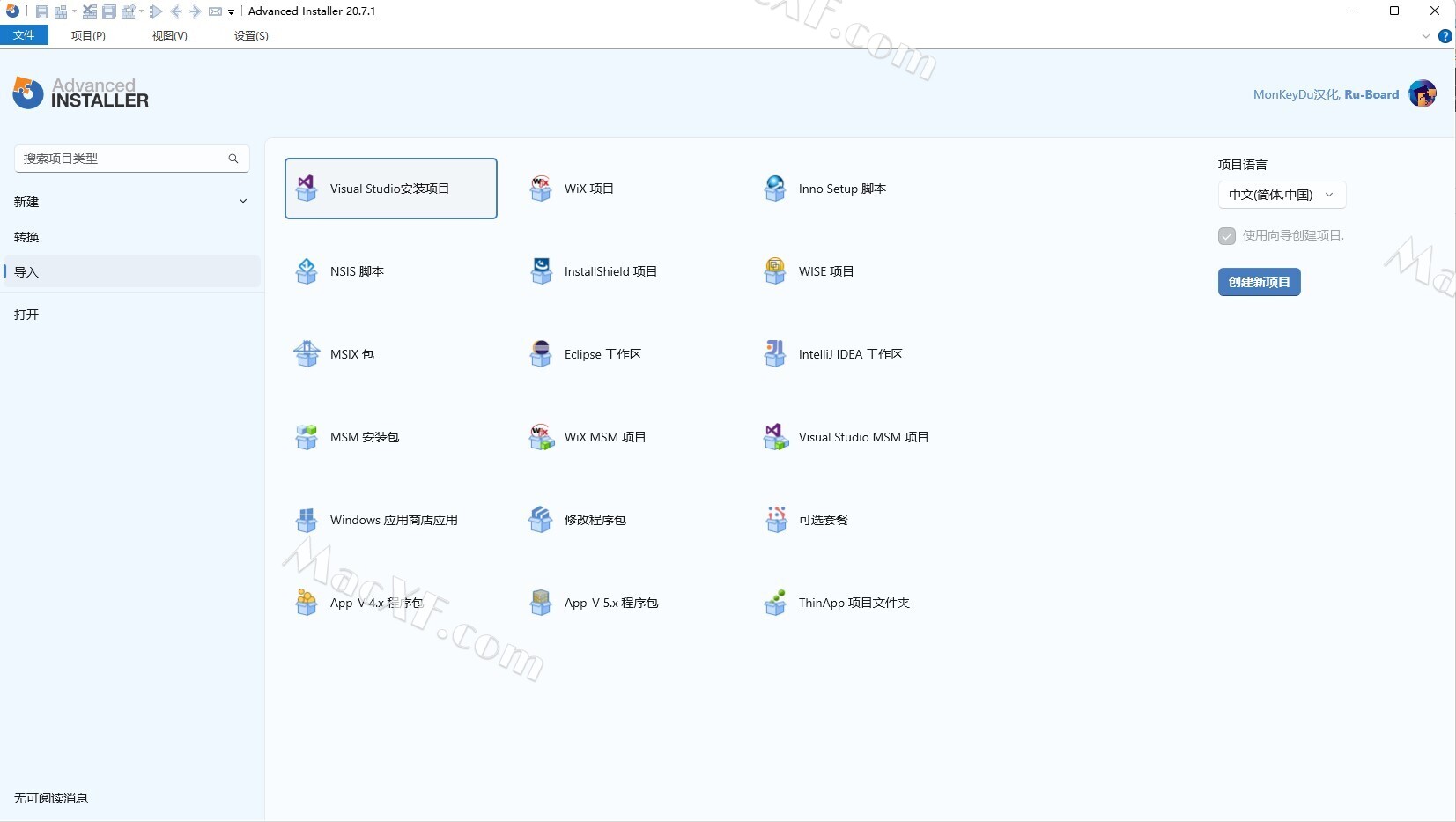Viewport: 1456px width, 822px height.
Task: Click the Build icon in quick access toolbar
Action: pyautogui.click(x=61, y=11)
